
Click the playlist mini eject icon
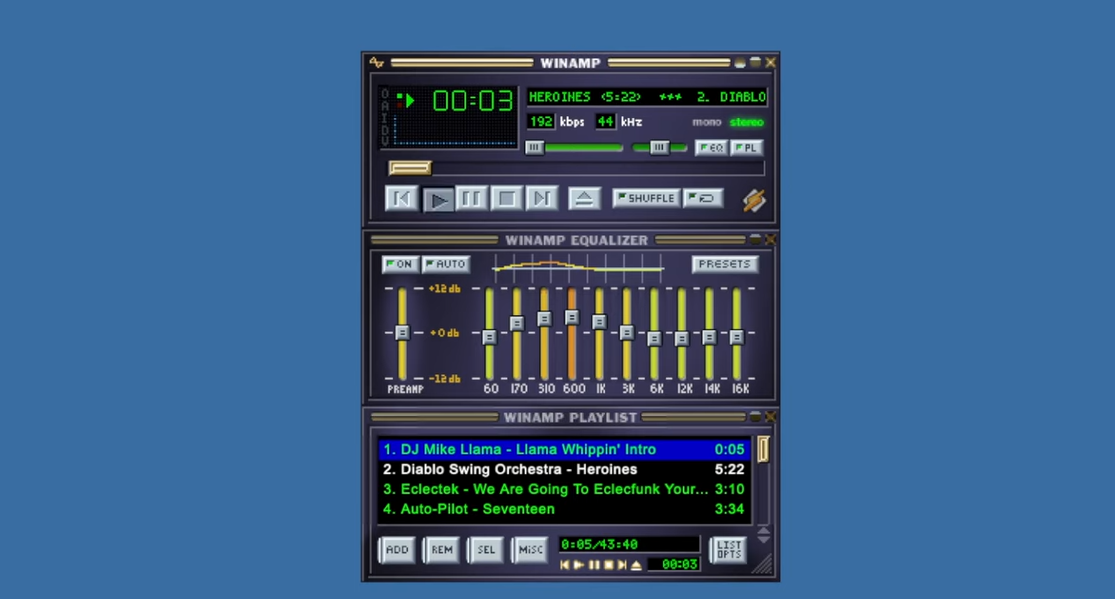coord(636,565)
